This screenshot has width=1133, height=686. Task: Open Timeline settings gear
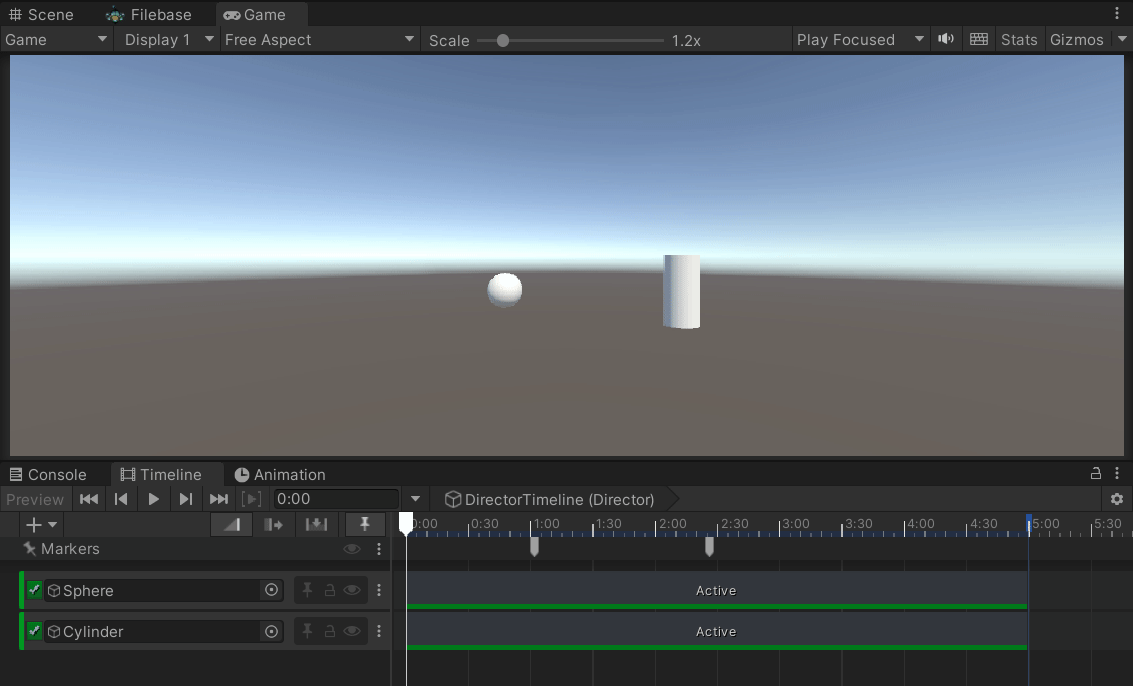tap(1116, 499)
